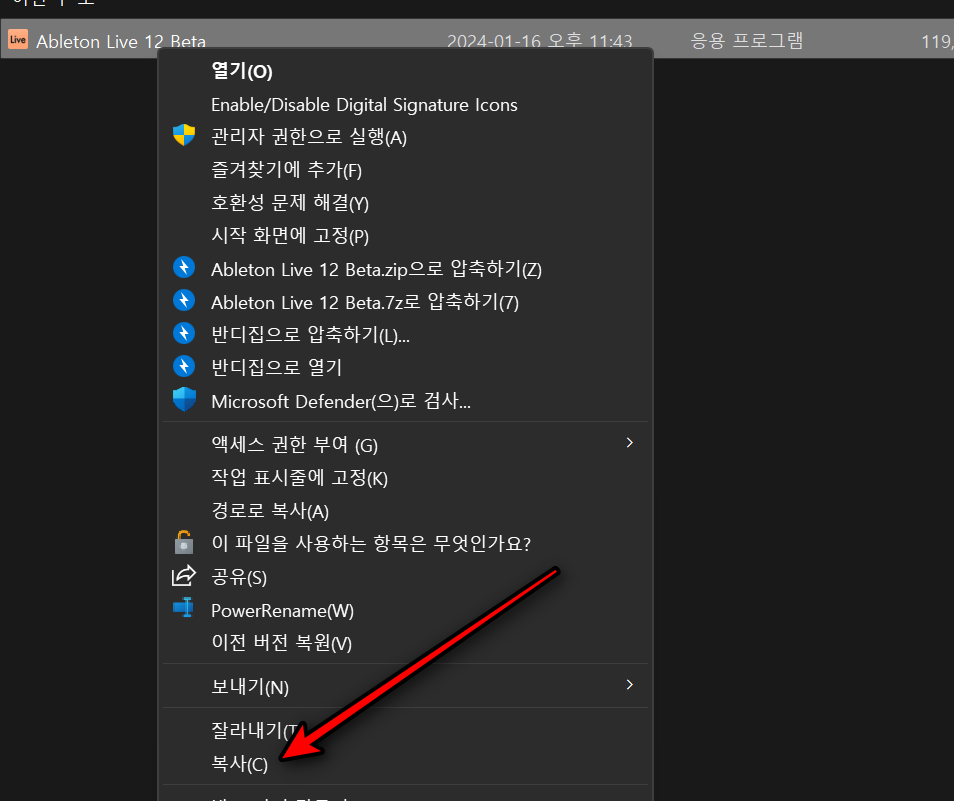Viewport: 954px width, 801px height.
Task: Select 즐겨찾기에 추가(F)
Action: (286, 170)
